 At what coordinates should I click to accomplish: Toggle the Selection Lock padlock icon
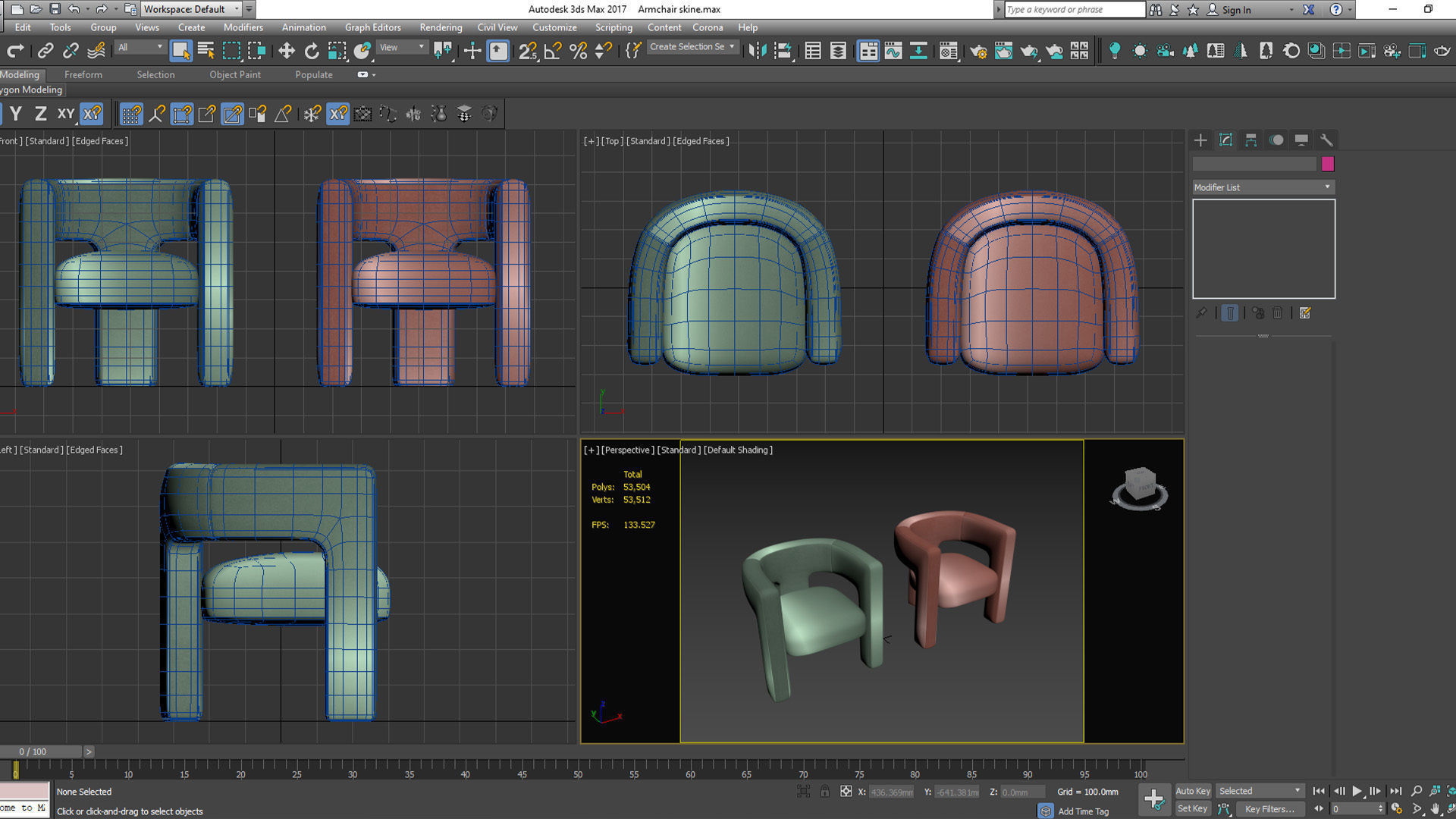[x=824, y=792]
